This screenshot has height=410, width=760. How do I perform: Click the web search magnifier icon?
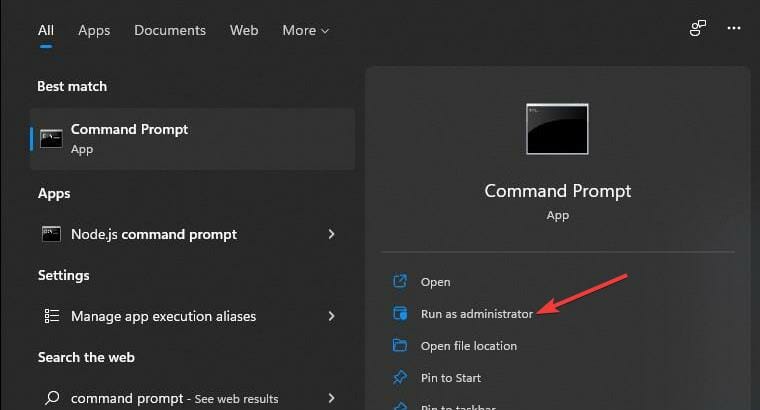click(51, 397)
